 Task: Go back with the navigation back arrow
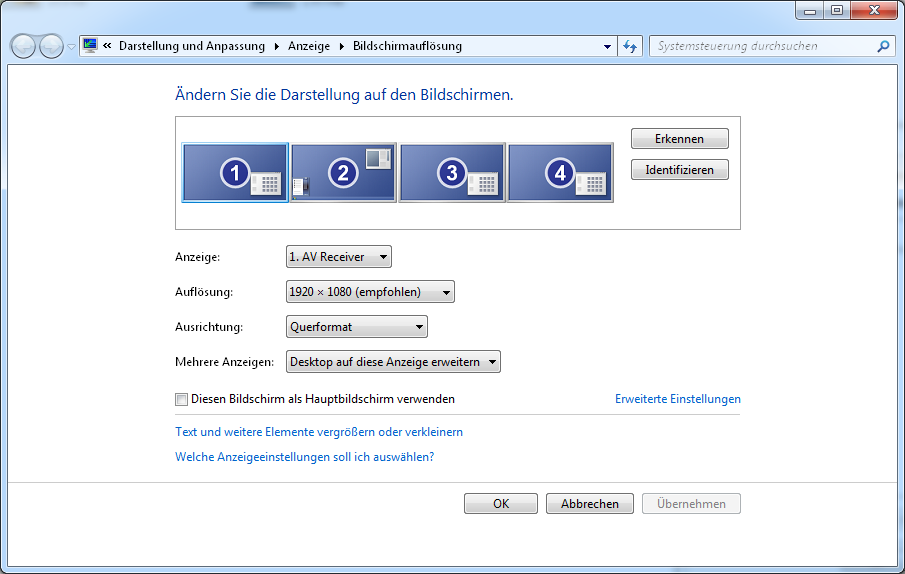point(24,46)
